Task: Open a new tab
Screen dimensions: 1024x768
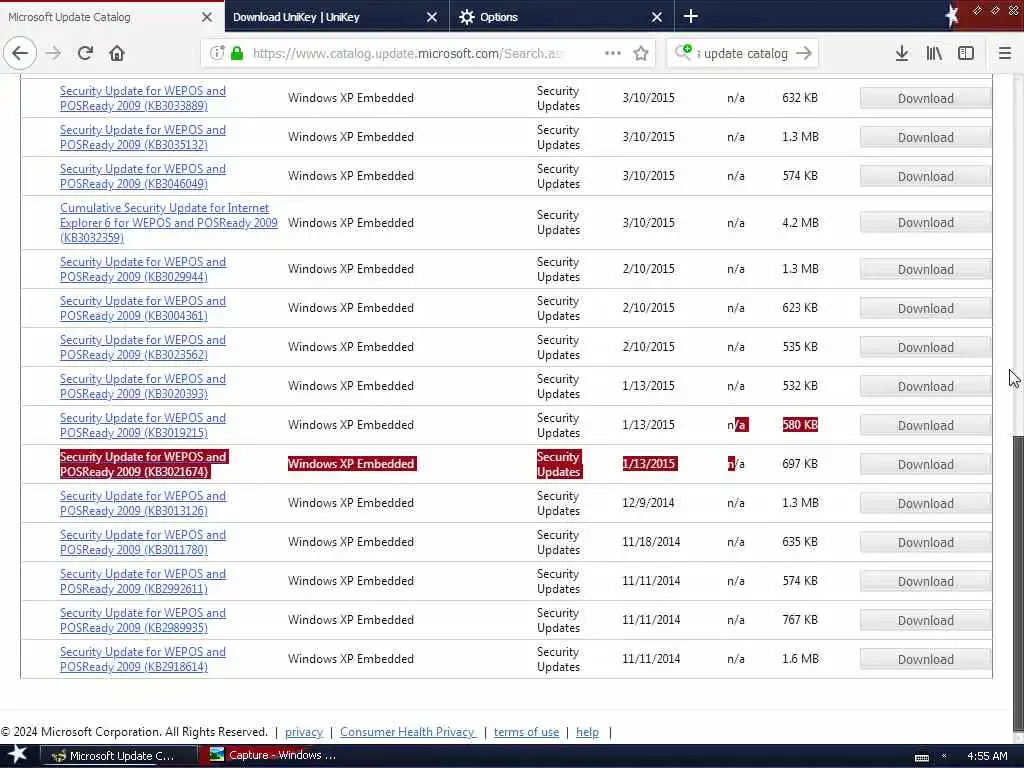Action: (x=691, y=16)
